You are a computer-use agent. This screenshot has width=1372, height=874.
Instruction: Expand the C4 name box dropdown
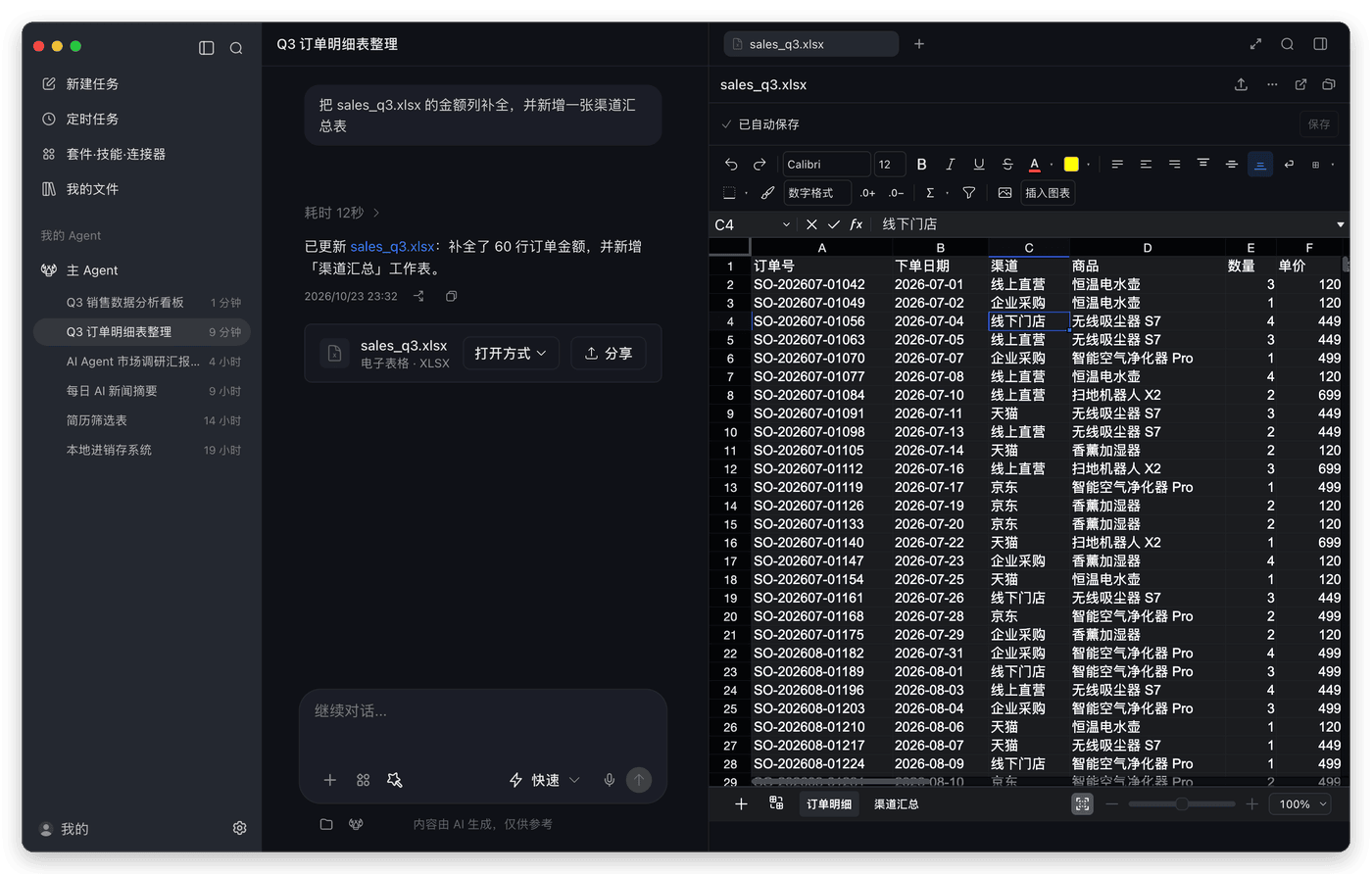click(x=786, y=224)
